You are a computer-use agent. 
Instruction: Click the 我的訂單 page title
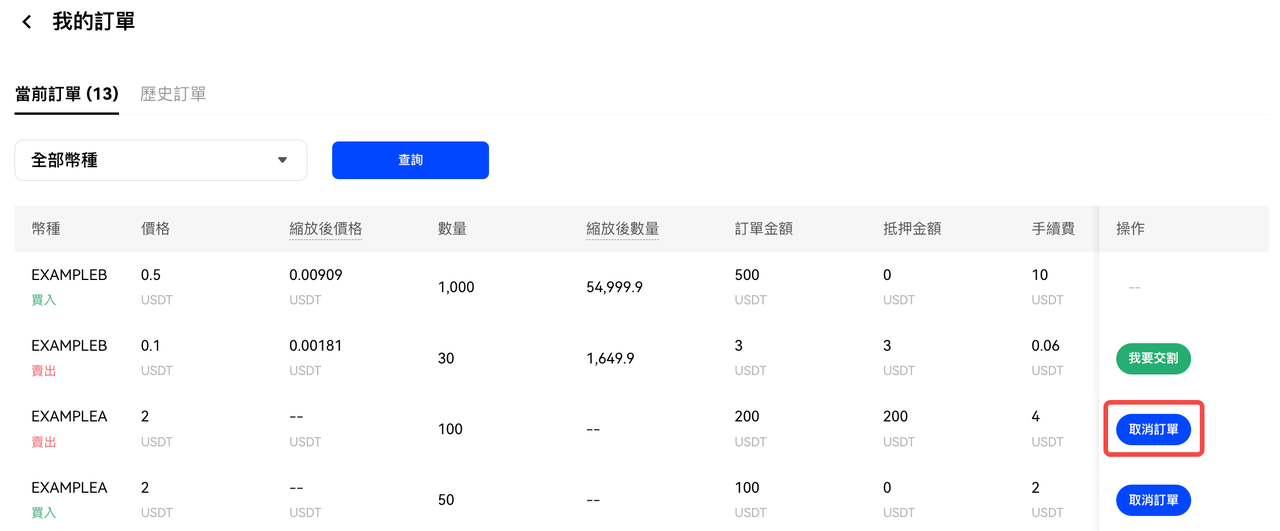pyautogui.click(x=93, y=22)
